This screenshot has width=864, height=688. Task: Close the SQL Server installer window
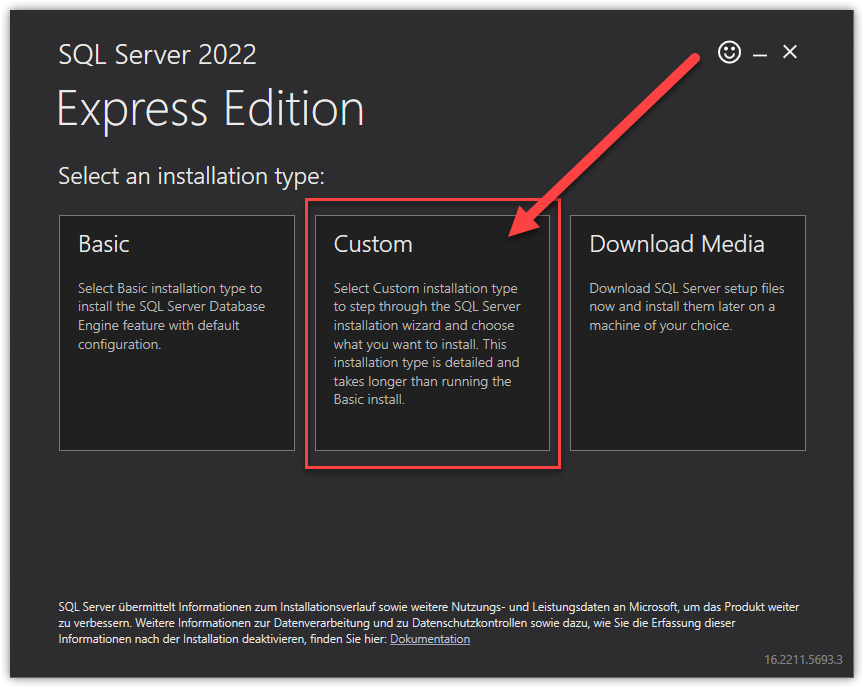(790, 52)
